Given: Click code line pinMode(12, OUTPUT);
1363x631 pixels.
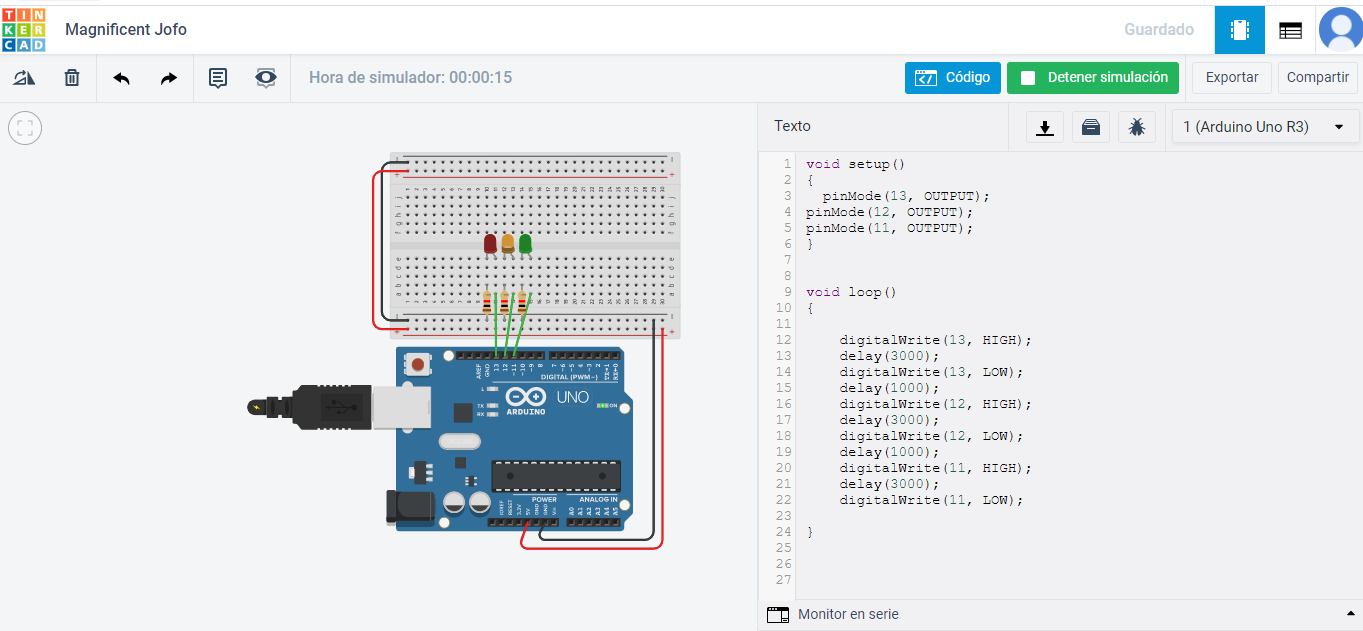Looking at the screenshot, I should point(889,212).
